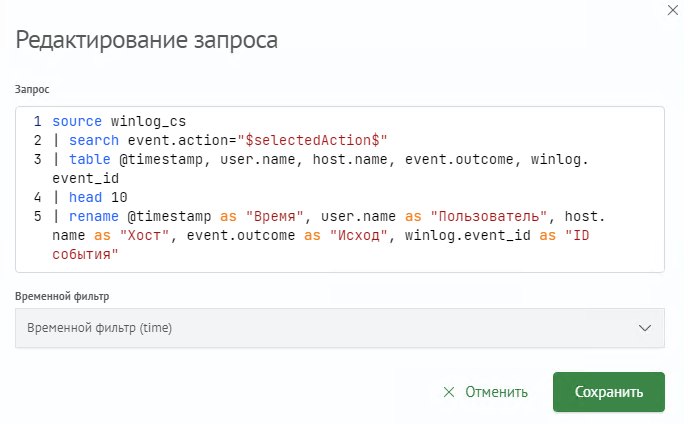Click the X icon beside Отменить
This screenshot has height=424, width=684.
(x=448, y=392)
